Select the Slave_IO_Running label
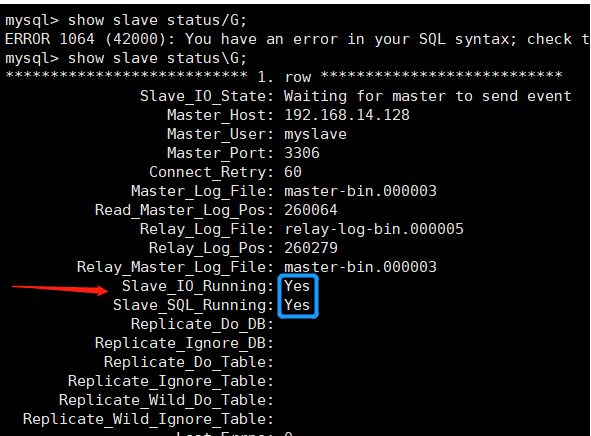 tap(198, 286)
